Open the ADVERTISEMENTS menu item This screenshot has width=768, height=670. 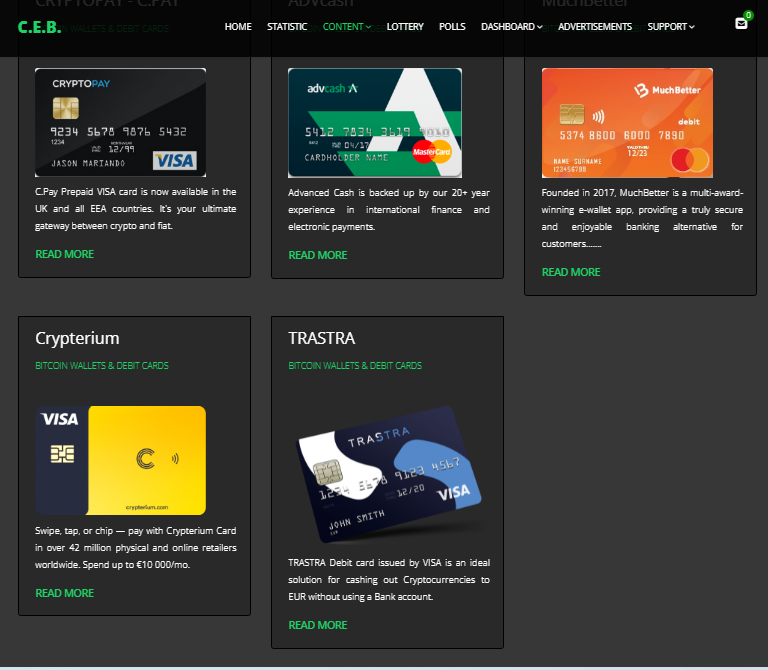point(595,27)
